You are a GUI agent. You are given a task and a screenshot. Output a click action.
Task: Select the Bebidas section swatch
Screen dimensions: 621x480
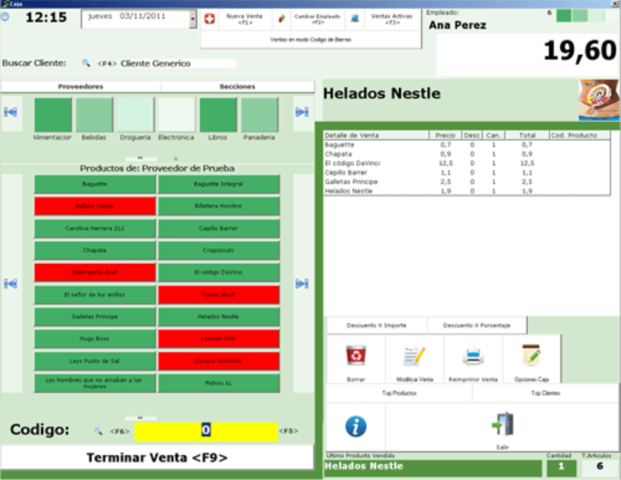(x=94, y=115)
